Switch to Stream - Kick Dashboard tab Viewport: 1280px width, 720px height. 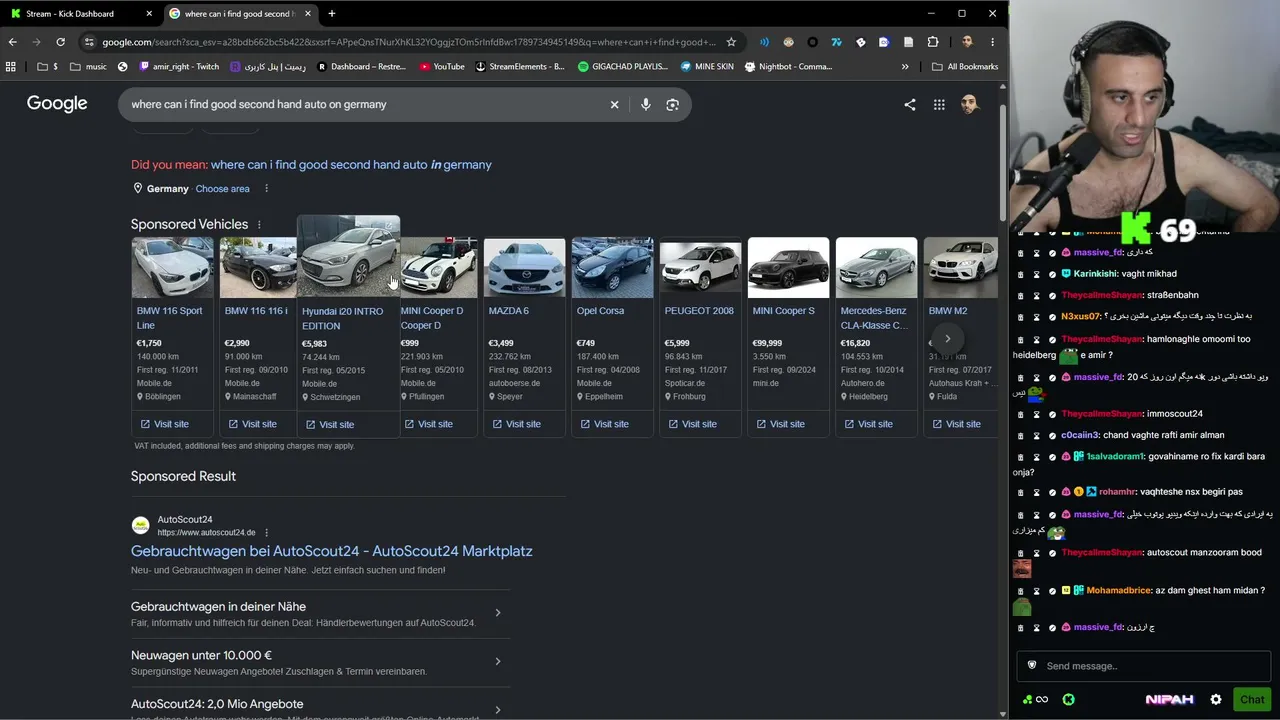pyautogui.click(x=80, y=13)
